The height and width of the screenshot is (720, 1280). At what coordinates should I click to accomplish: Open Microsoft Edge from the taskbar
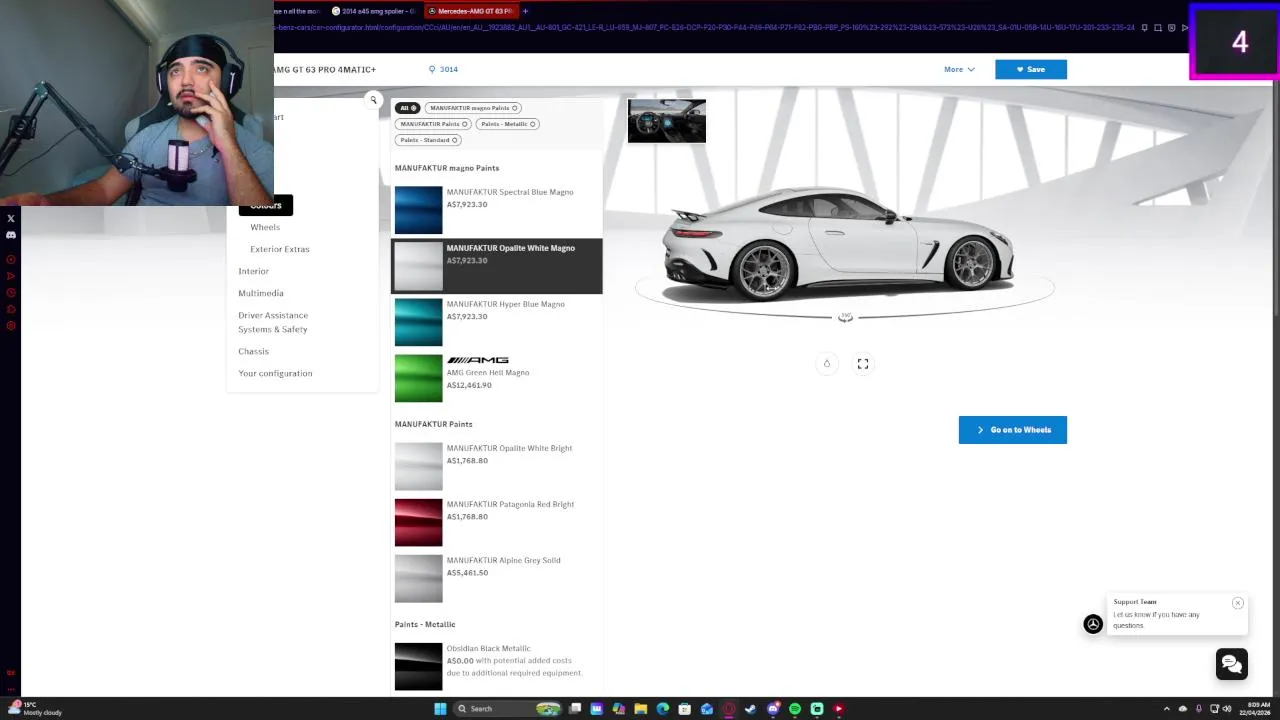tap(663, 709)
